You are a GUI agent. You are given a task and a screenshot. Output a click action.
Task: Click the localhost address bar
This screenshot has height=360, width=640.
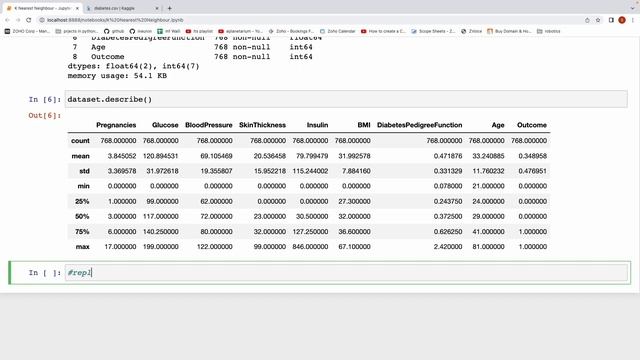tap(310, 20)
